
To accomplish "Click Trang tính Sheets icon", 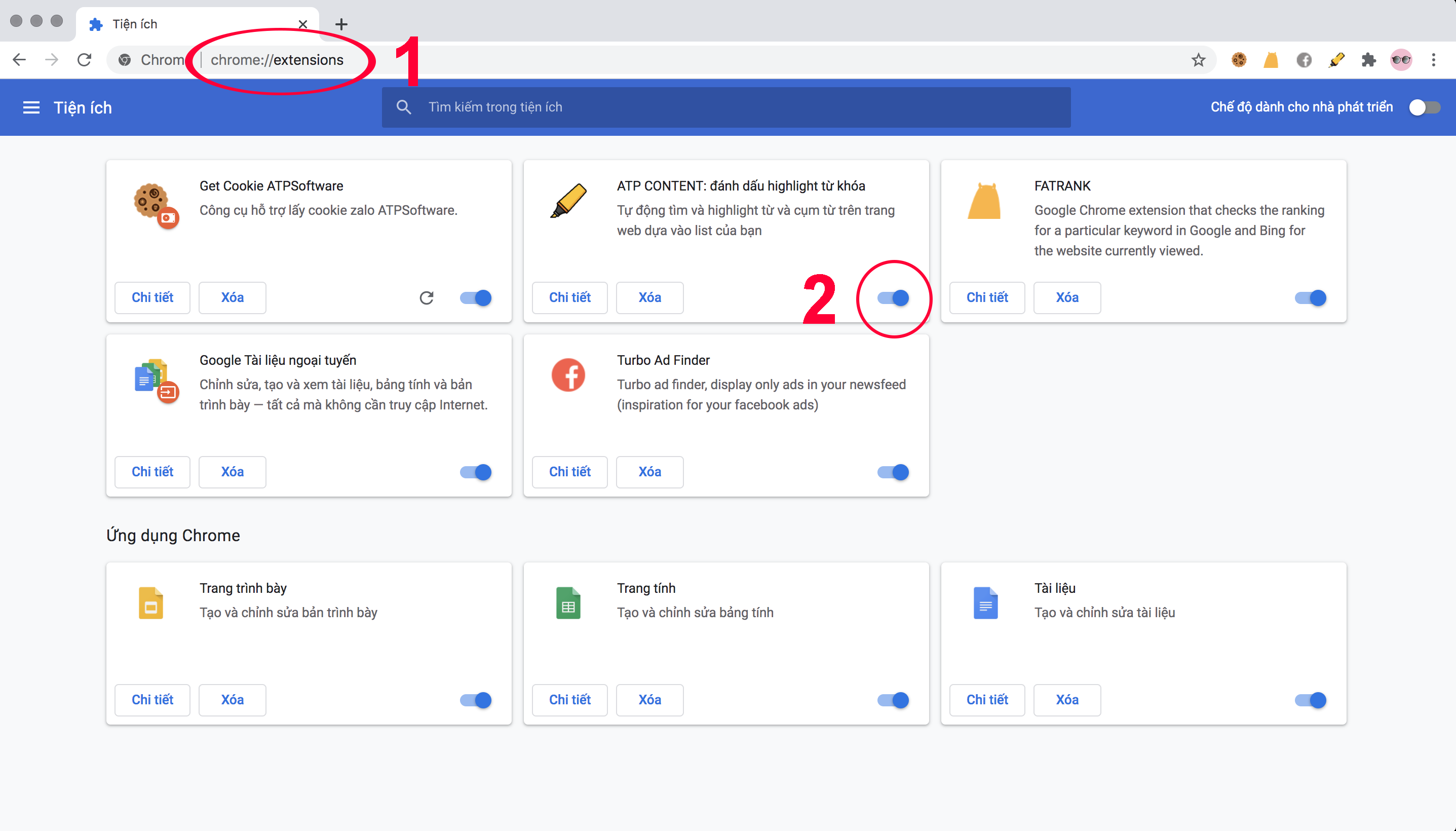I will point(568,602).
